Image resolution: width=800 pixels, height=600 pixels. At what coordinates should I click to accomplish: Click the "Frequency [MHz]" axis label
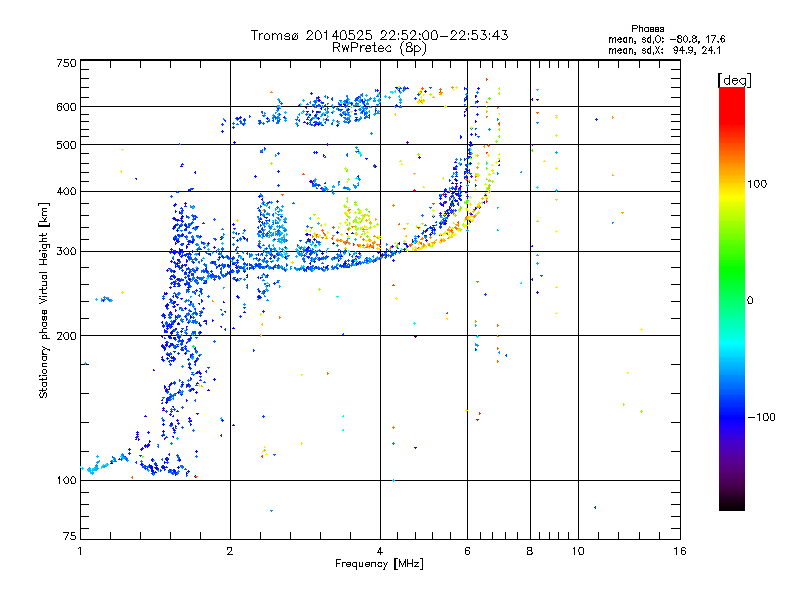pos(379,564)
